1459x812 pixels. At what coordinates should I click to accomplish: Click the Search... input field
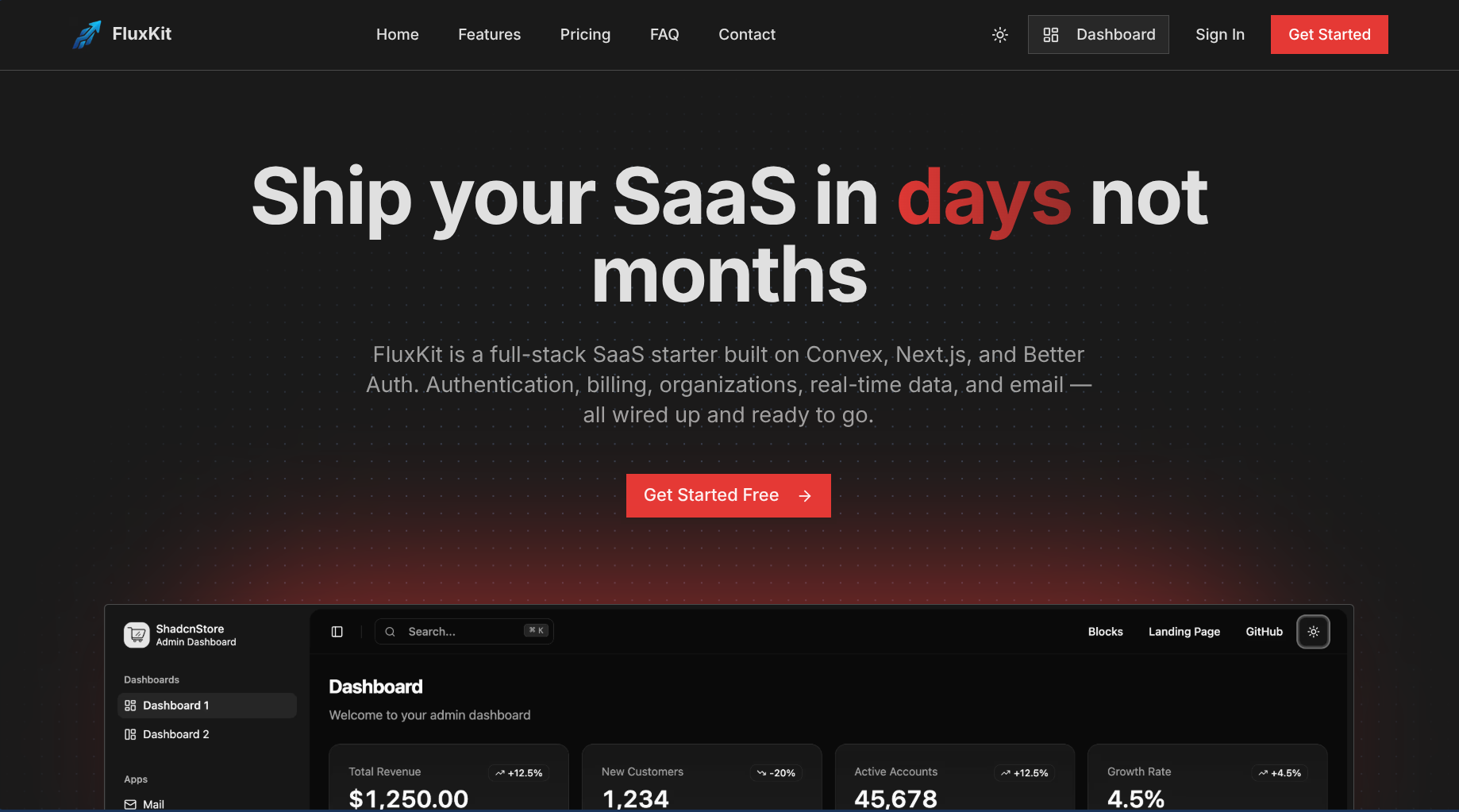point(464,632)
